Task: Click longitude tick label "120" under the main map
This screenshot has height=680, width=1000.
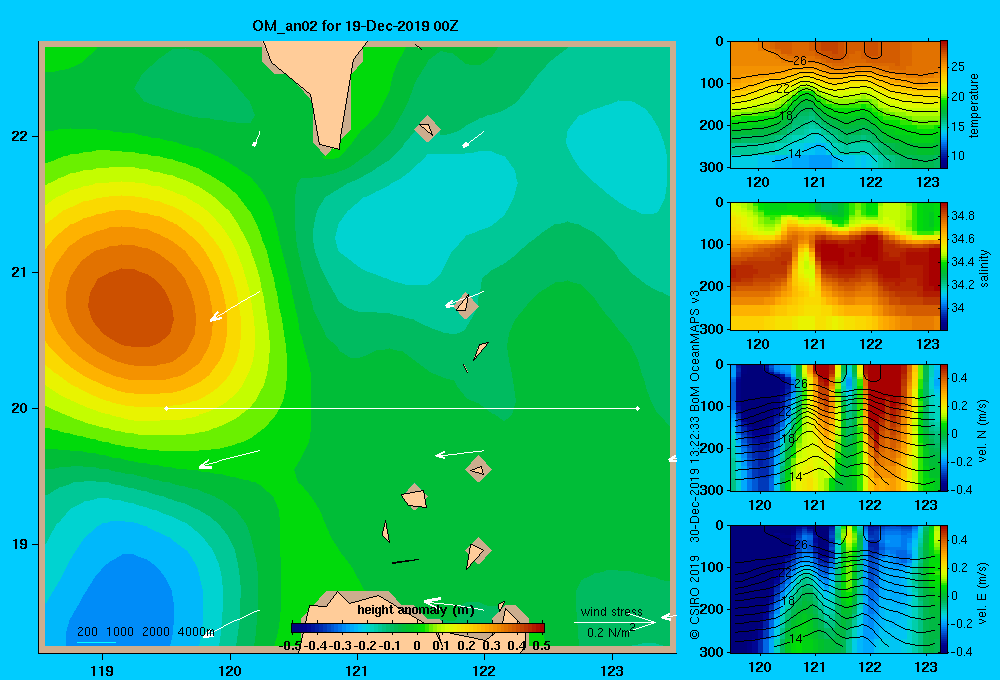Action: (x=230, y=670)
